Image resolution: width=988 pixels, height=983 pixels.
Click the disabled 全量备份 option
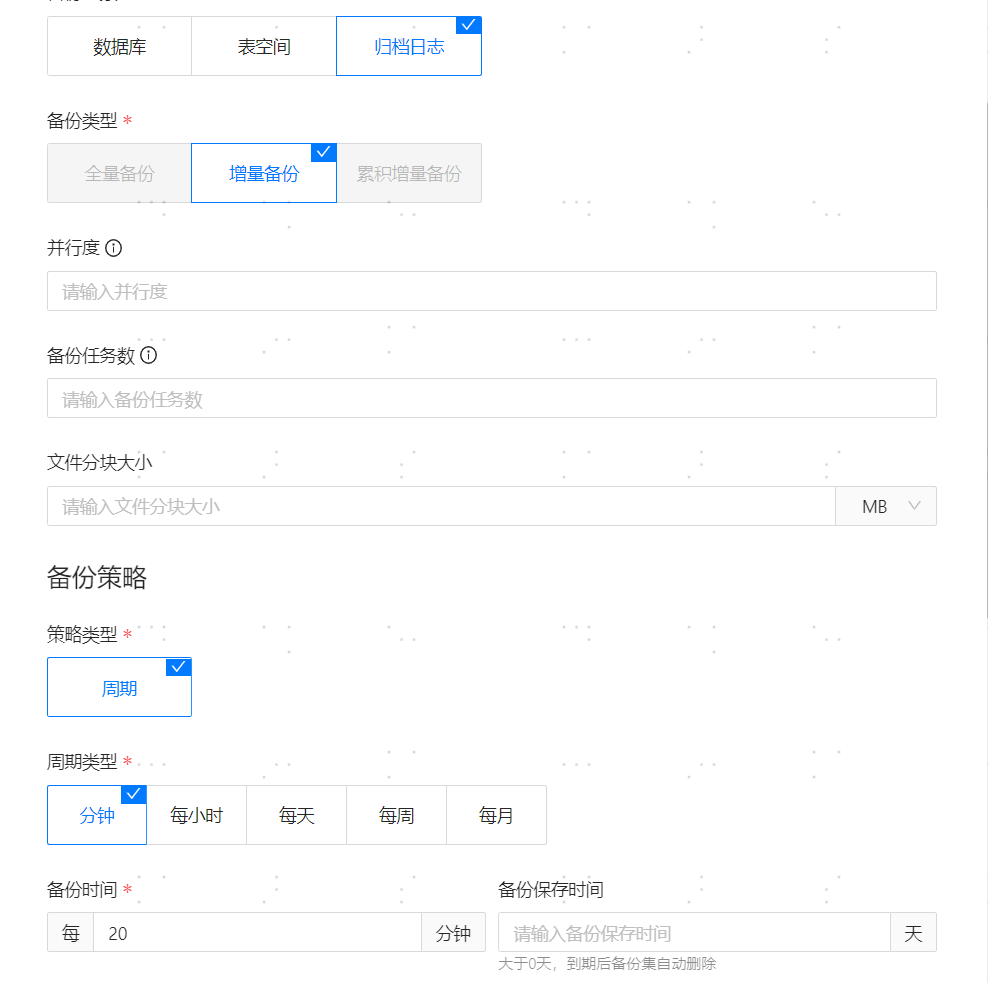pyautogui.click(x=120, y=174)
